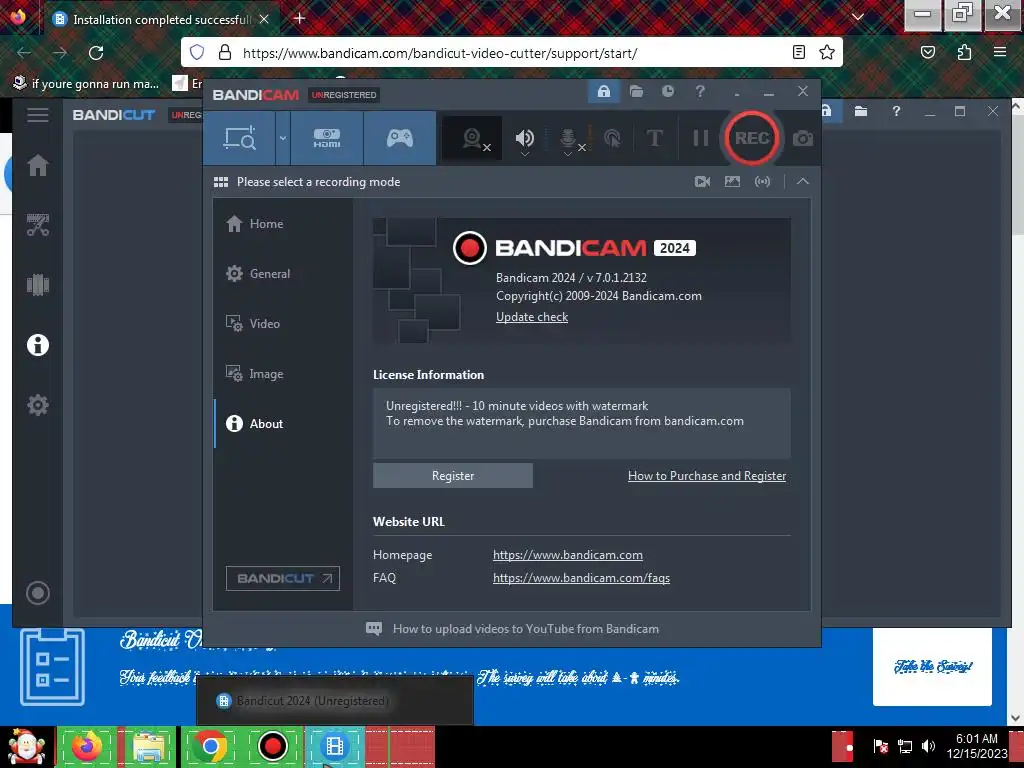Open Chrome from the taskbar
Image resolution: width=1024 pixels, height=768 pixels.
pyautogui.click(x=210, y=746)
